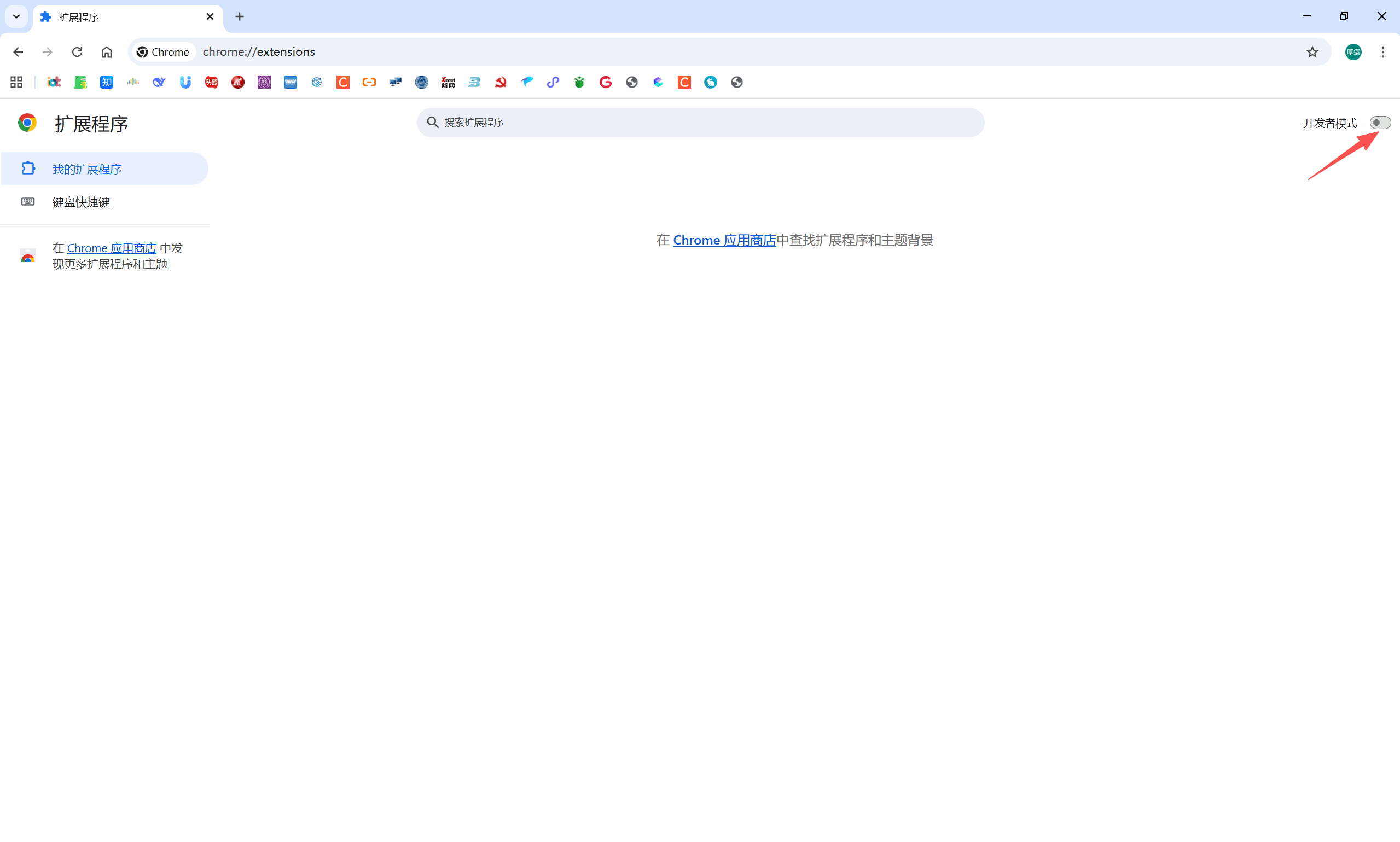
Task: Close the 扩展程序 tab
Action: pyautogui.click(x=210, y=16)
